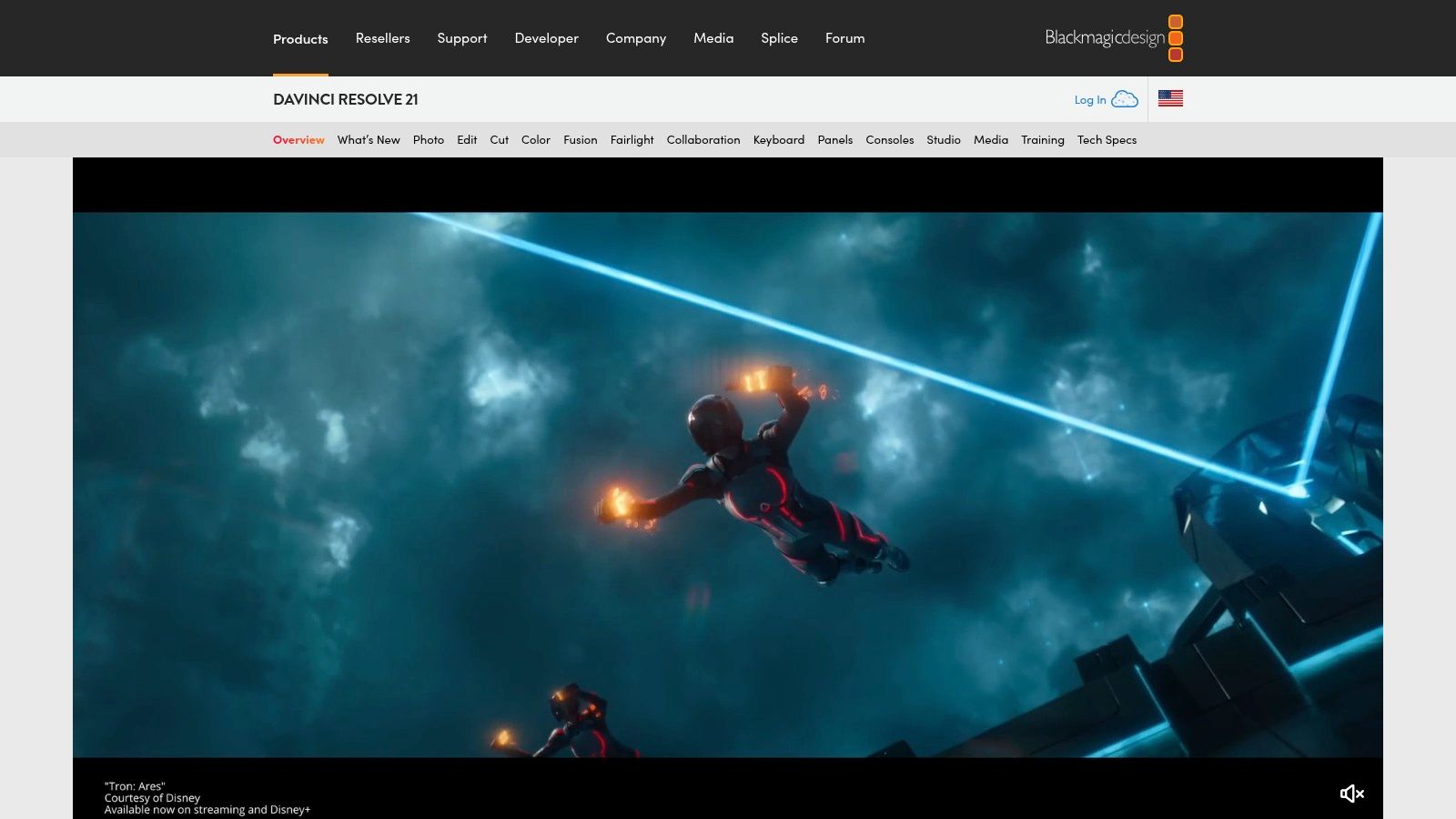Open the Edit page tab
This screenshot has width=1456, height=819.
coord(467,140)
